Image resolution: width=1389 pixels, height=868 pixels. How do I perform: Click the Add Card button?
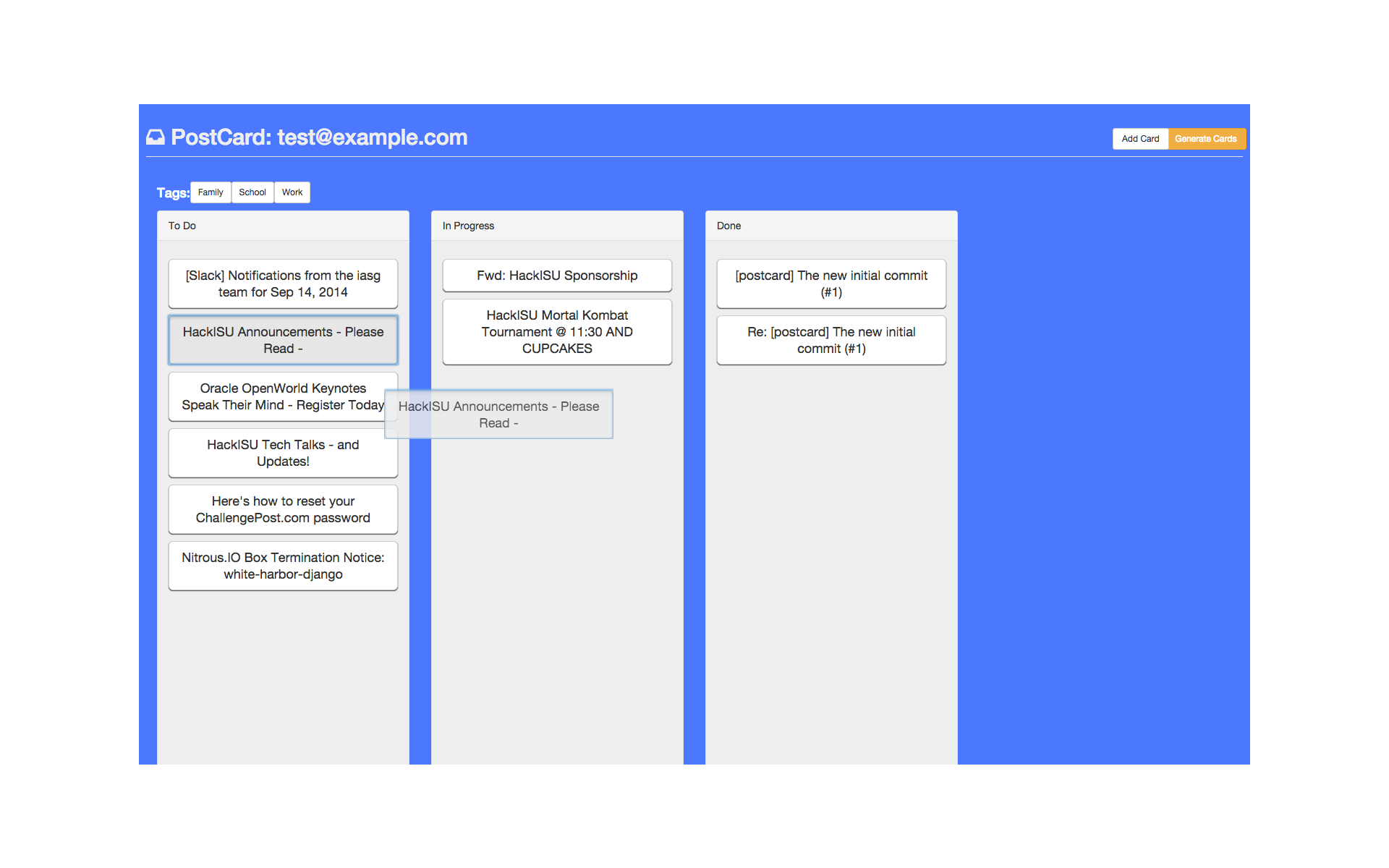click(1139, 139)
